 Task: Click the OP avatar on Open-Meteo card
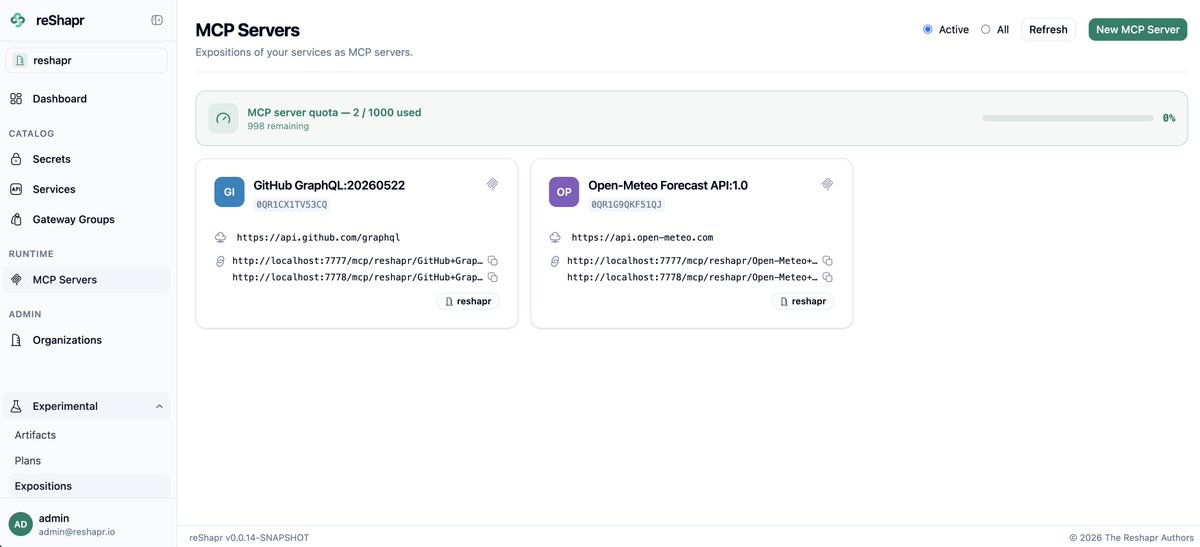click(x=564, y=192)
